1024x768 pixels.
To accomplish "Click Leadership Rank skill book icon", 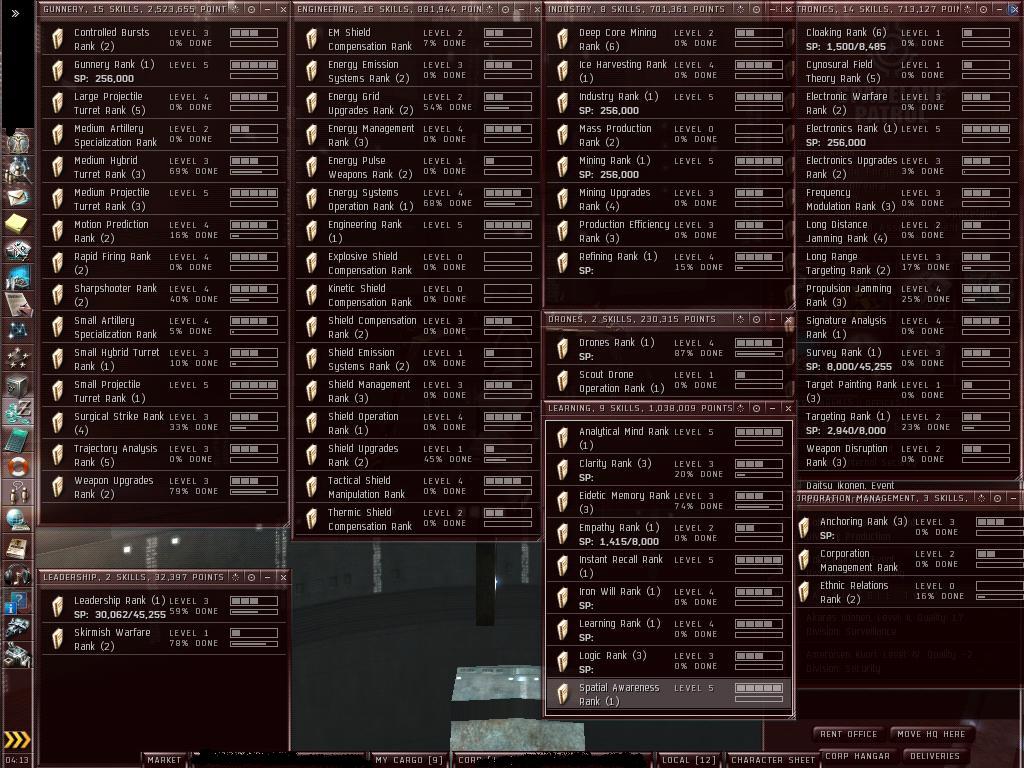I will click(x=57, y=607).
